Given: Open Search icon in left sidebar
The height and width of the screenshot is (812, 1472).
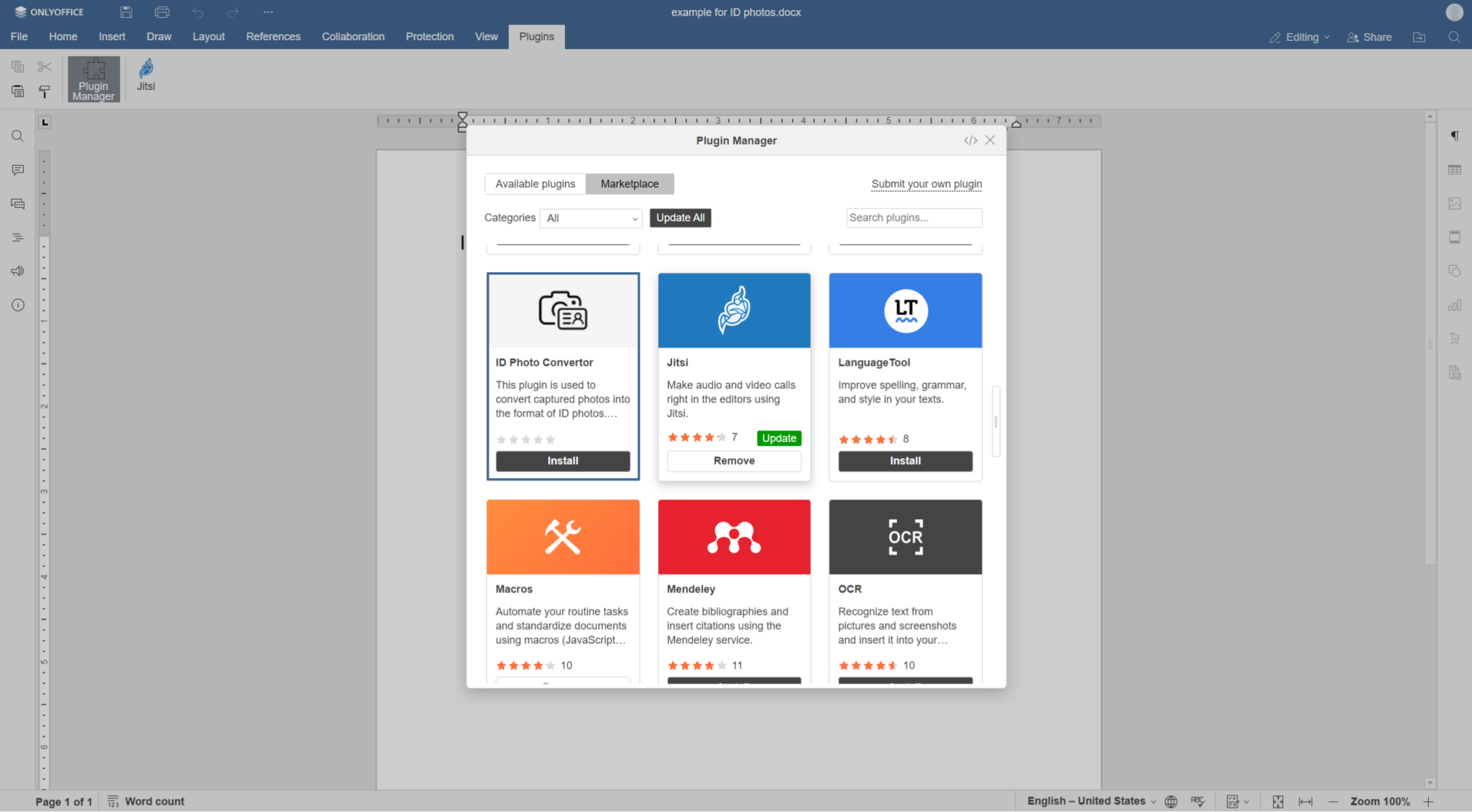Looking at the screenshot, I should pos(17,136).
